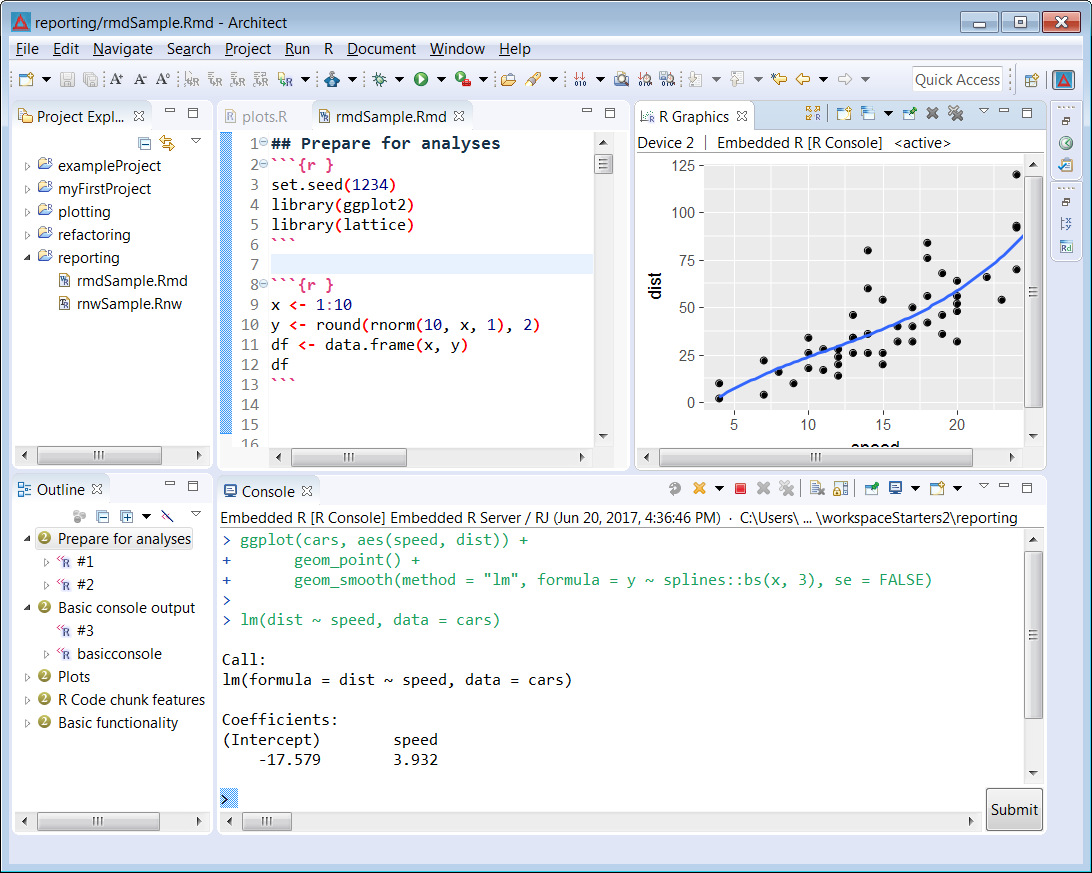Click the Pin Console icon
The height and width of the screenshot is (873, 1092).
coord(871,488)
